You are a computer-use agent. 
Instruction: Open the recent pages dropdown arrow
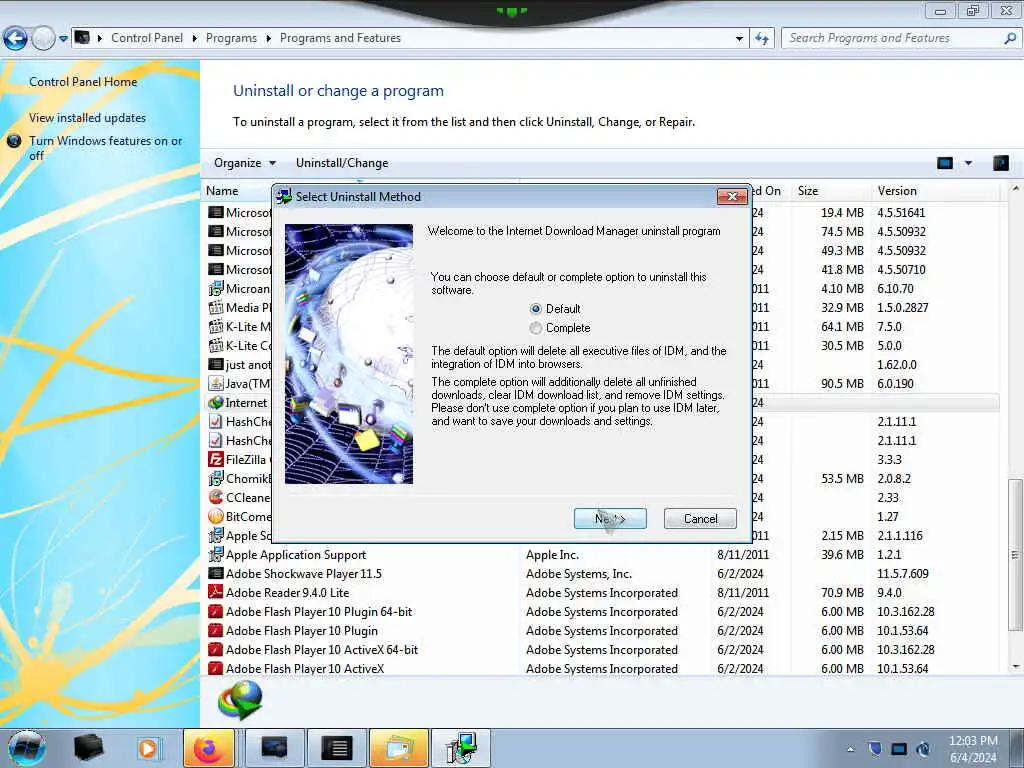63,39
